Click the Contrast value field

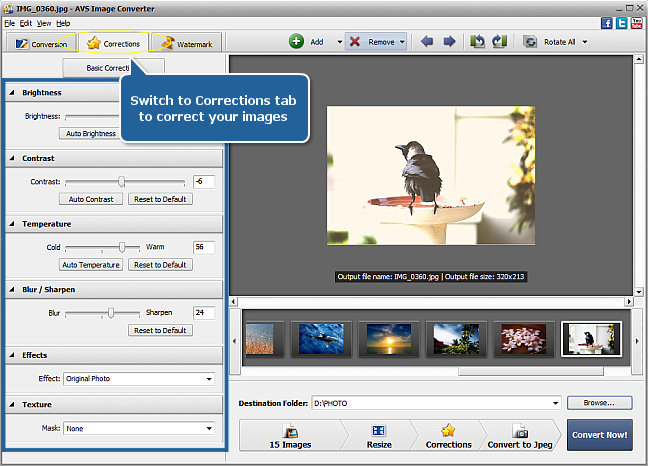(204, 182)
